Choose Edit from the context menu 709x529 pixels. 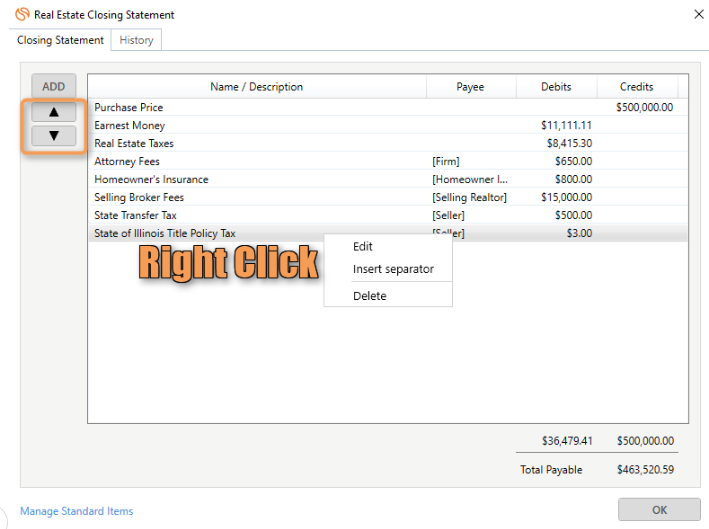(362, 247)
